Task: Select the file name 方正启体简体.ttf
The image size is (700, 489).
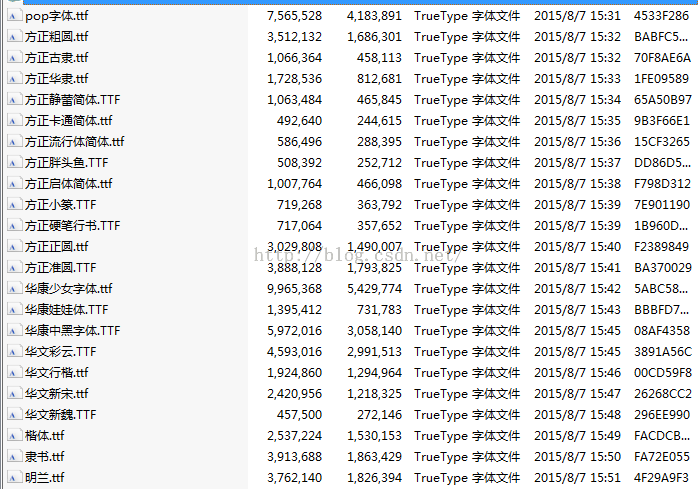Action: tap(69, 184)
